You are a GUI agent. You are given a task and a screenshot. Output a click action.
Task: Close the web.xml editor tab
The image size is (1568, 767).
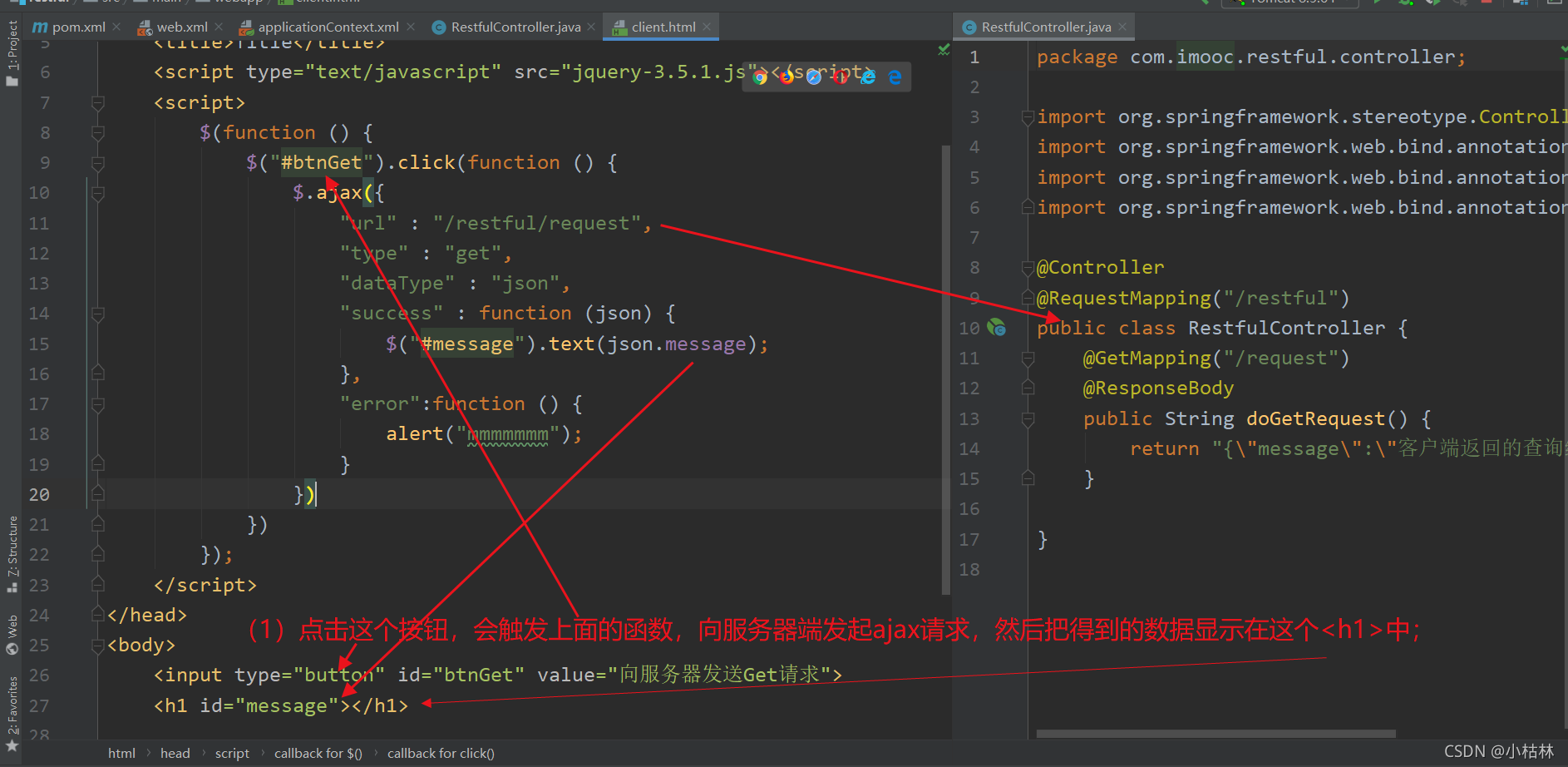219,27
